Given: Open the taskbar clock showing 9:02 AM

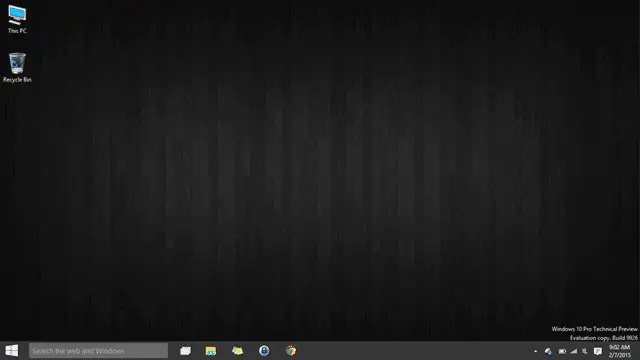Looking at the screenshot, I should pos(620,351).
